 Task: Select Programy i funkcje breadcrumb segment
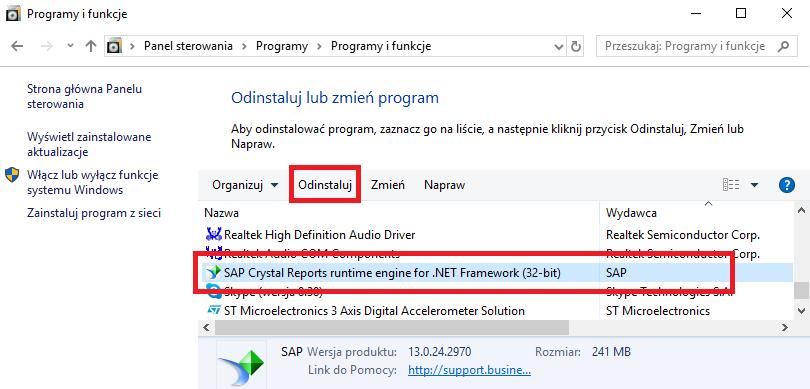tap(381, 46)
